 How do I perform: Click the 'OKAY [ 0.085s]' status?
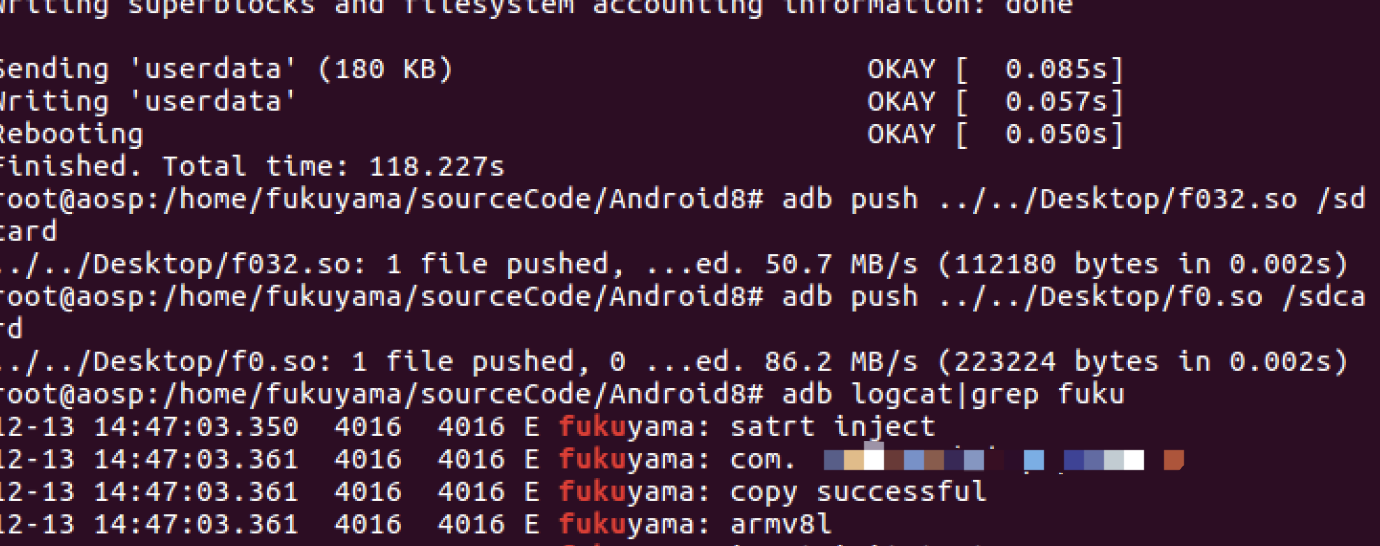click(996, 70)
